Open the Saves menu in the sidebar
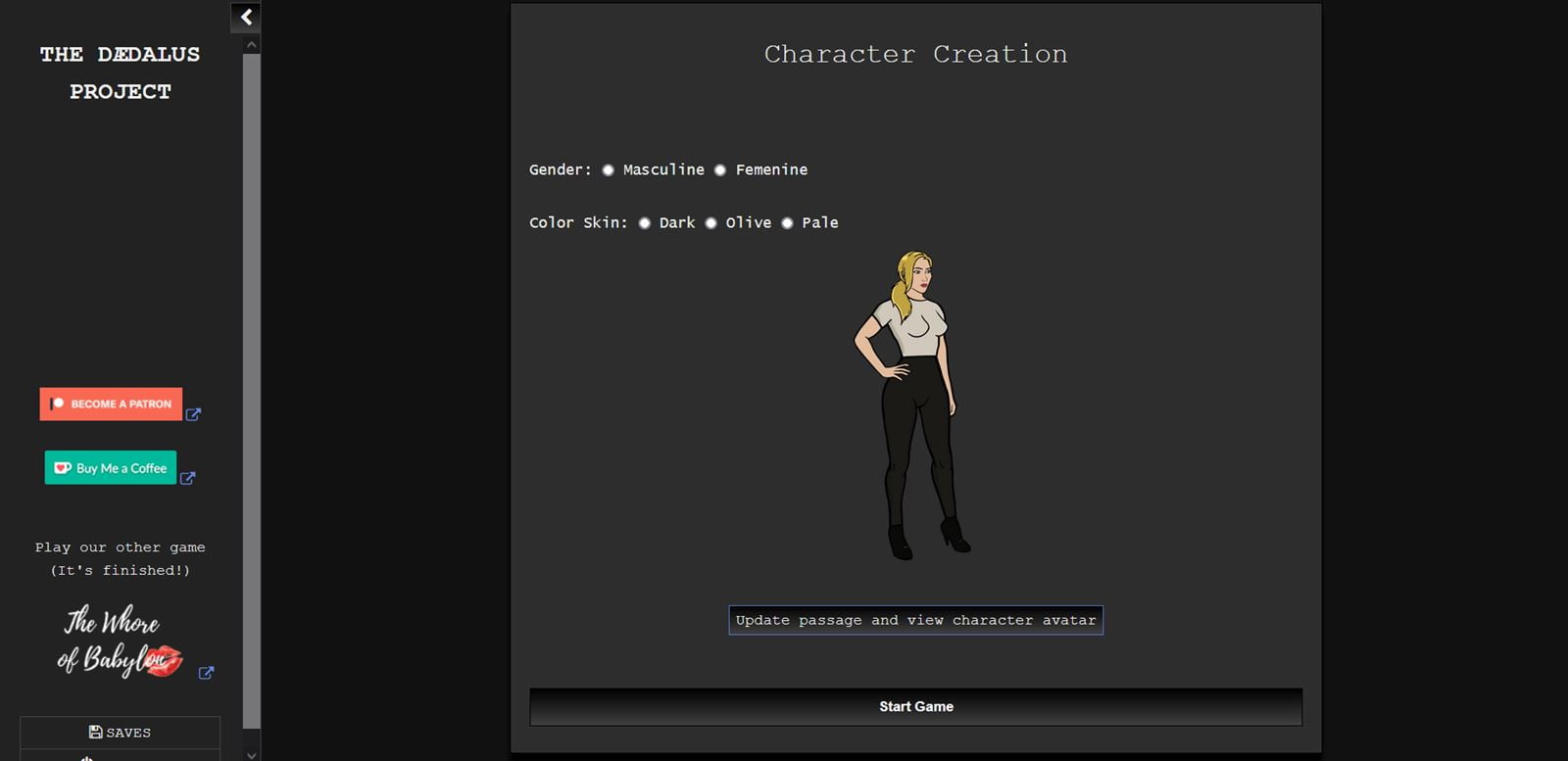 click(120, 733)
